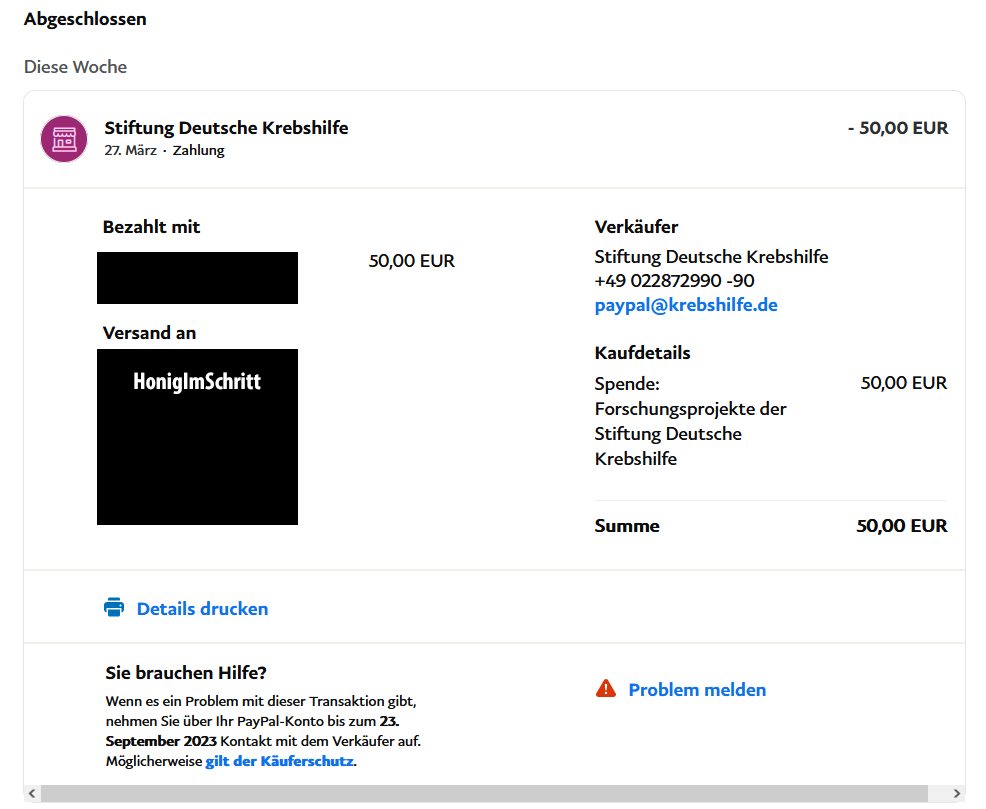
Task: Open the paypal@krebshilfe.de email link
Action: point(685,305)
